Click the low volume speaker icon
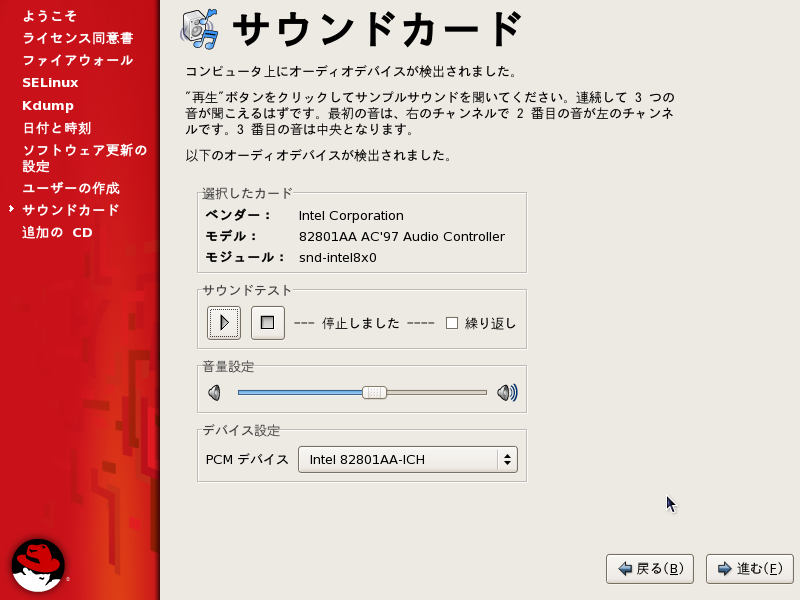 [214, 393]
